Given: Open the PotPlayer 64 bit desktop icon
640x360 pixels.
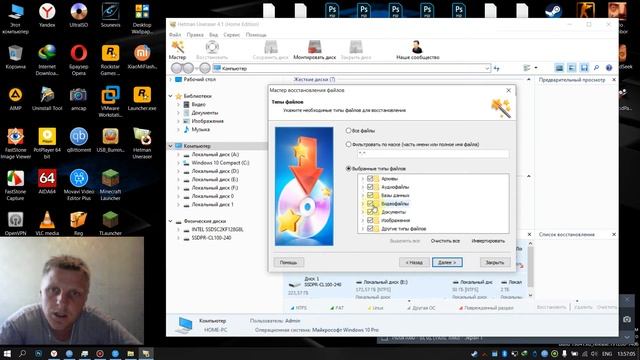Looking at the screenshot, I should click(x=47, y=143).
